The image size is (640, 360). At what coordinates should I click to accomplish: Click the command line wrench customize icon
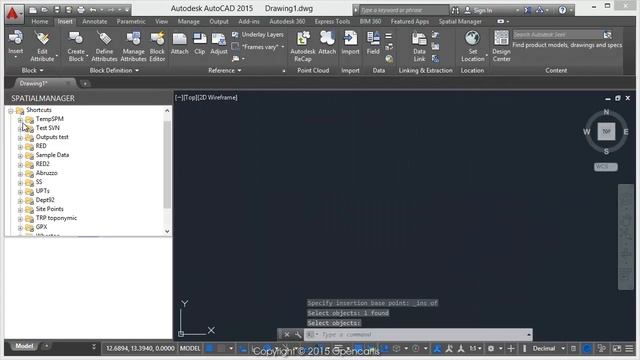click(x=298, y=335)
